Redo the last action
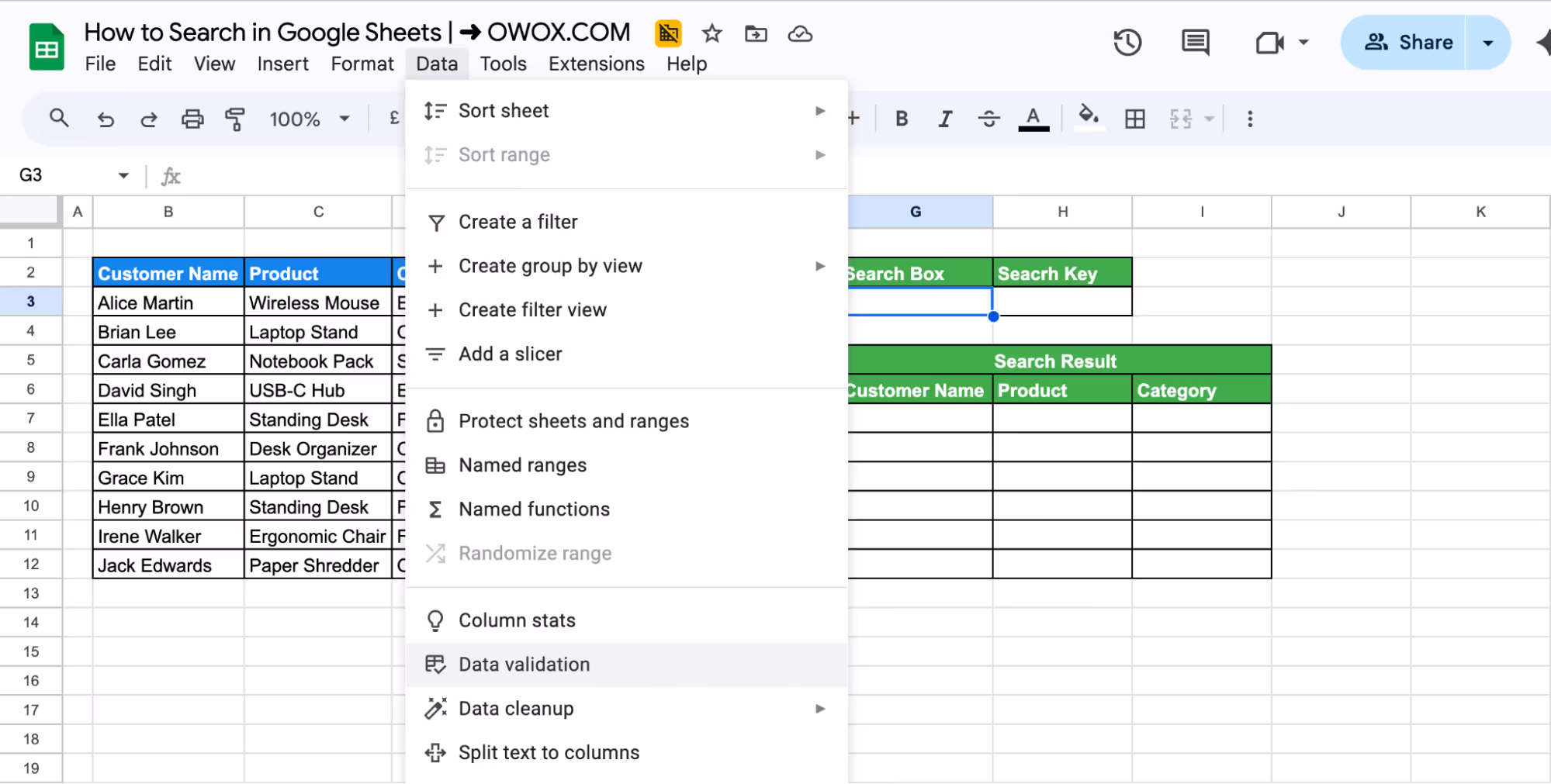 coord(148,119)
